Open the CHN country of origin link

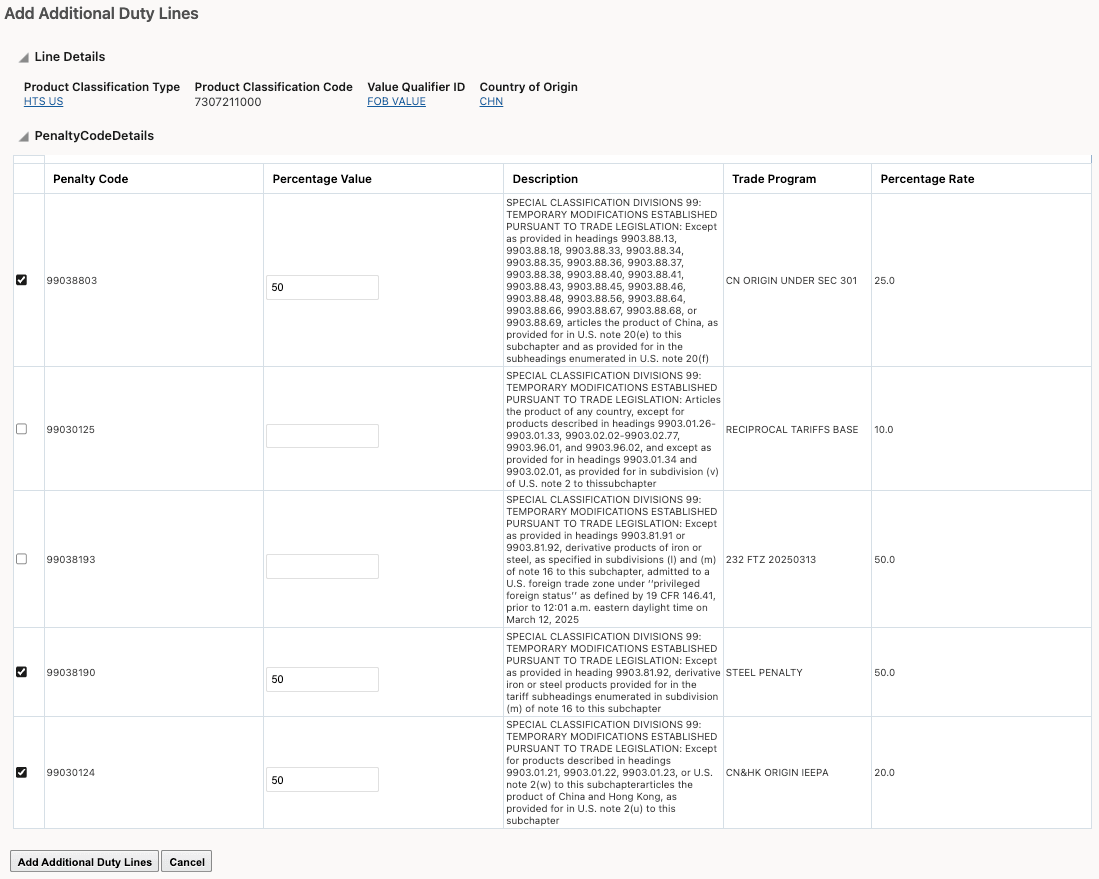[490, 101]
